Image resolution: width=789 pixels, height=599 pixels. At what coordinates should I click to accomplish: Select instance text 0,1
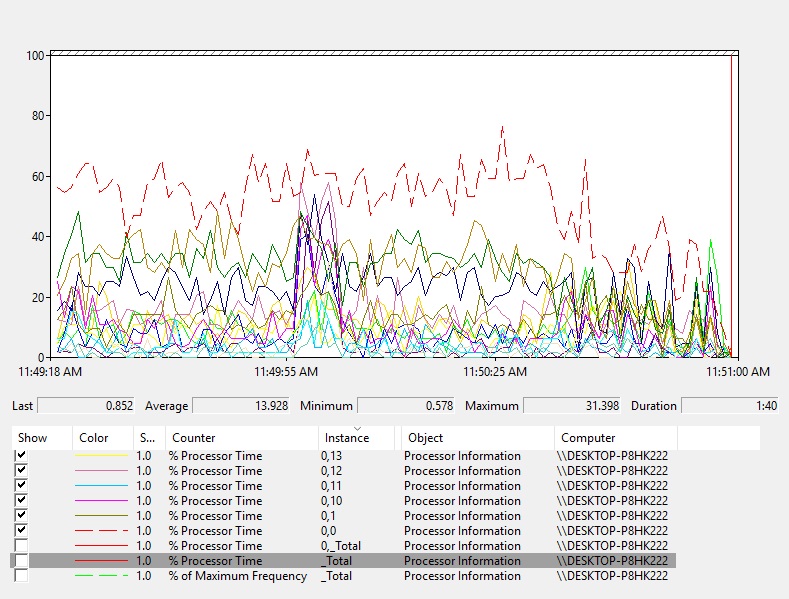328,516
